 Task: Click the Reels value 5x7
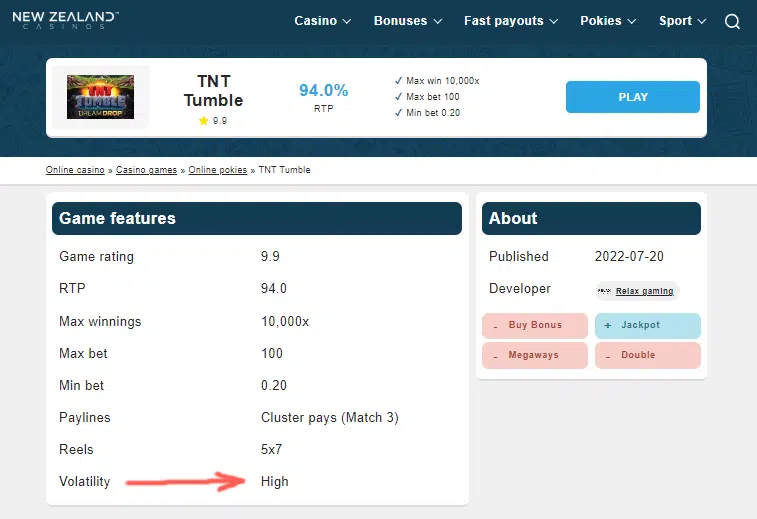tap(271, 449)
